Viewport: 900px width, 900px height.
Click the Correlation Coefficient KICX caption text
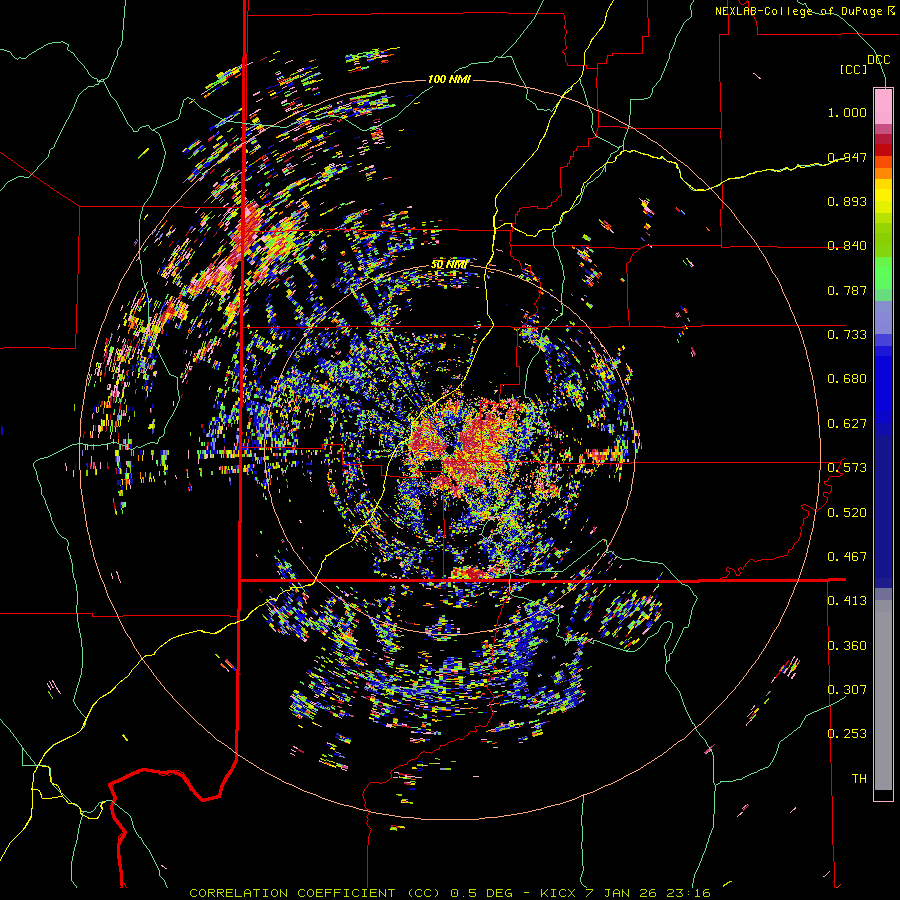(450, 893)
